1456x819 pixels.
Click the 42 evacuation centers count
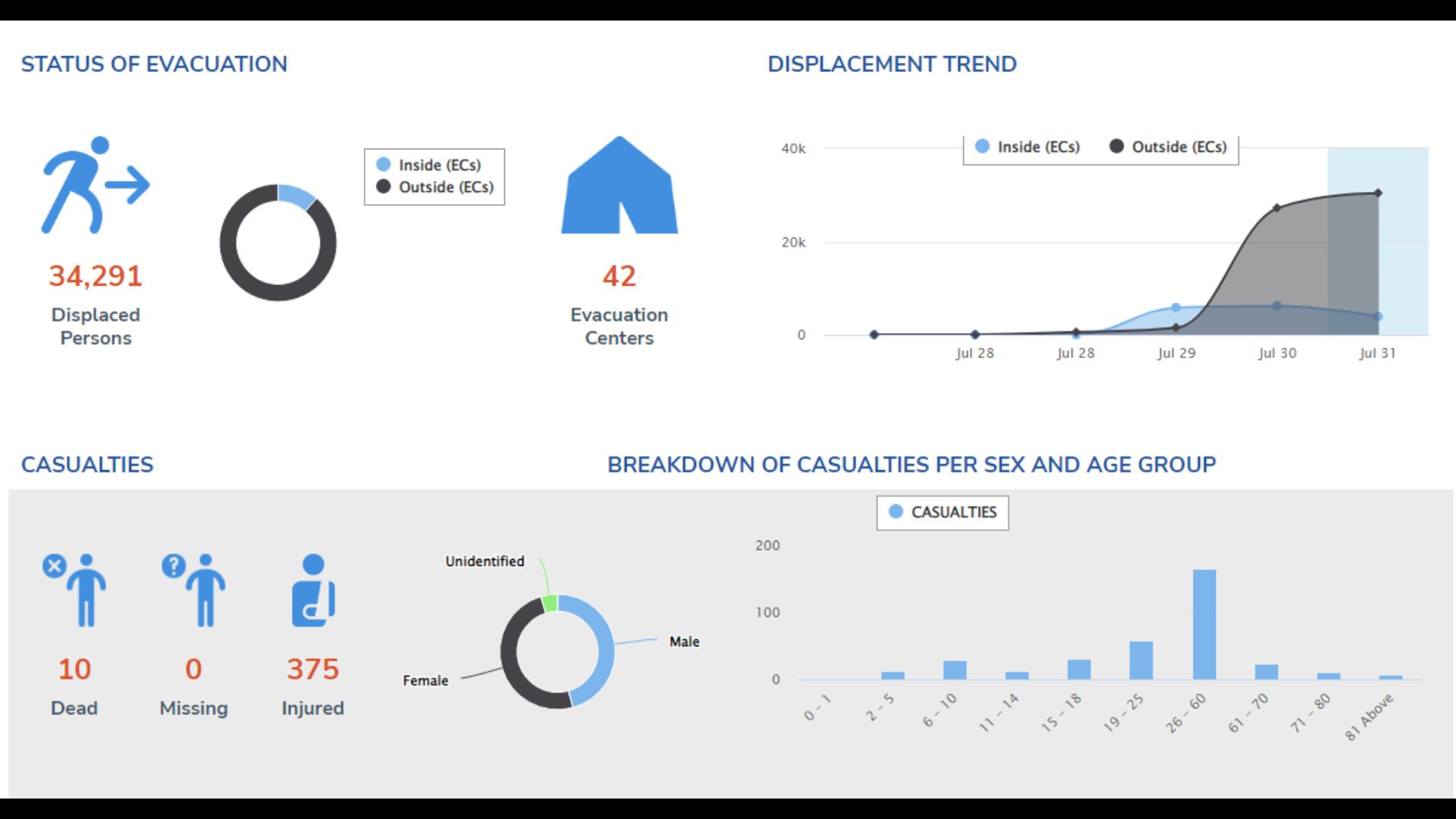pyautogui.click(x=619, y=276)
